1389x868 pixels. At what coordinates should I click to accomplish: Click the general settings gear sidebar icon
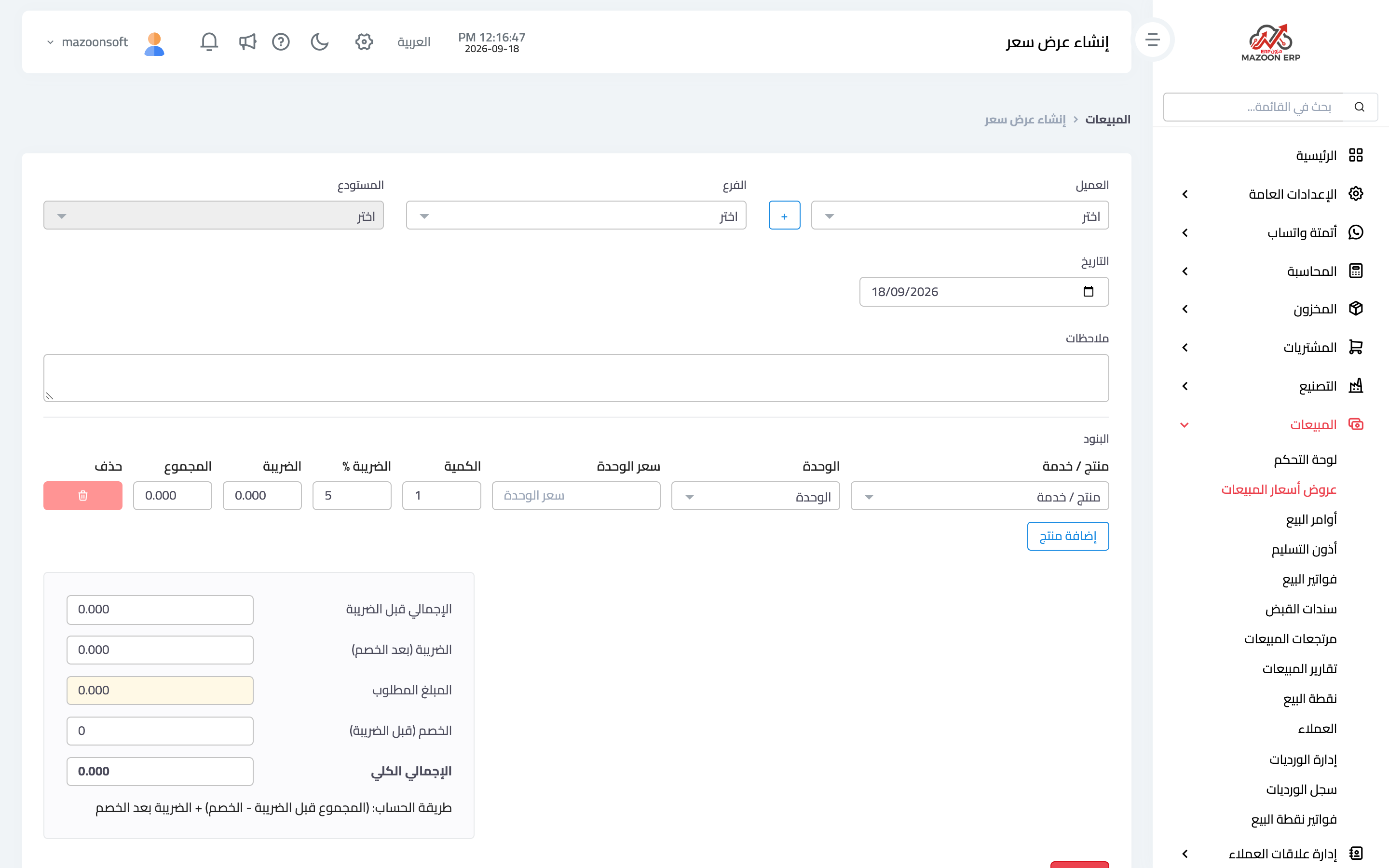click(x=1356, y=193)
